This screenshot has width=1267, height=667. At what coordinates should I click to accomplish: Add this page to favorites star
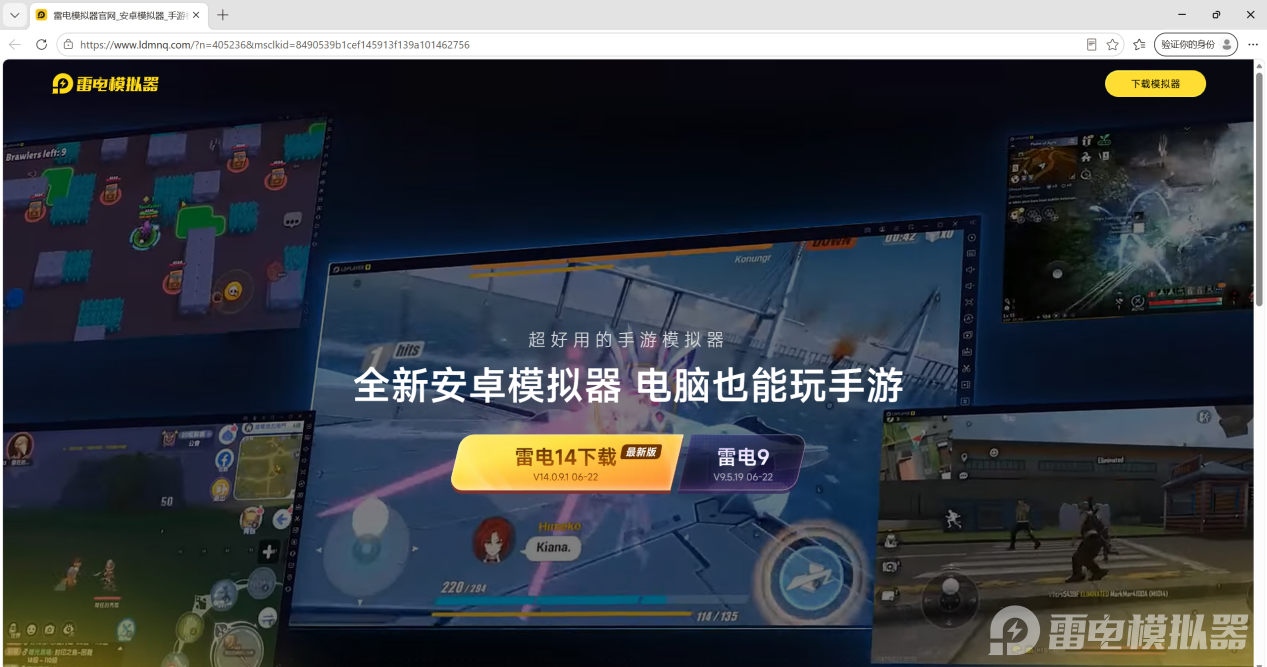tap(1112, 44)
